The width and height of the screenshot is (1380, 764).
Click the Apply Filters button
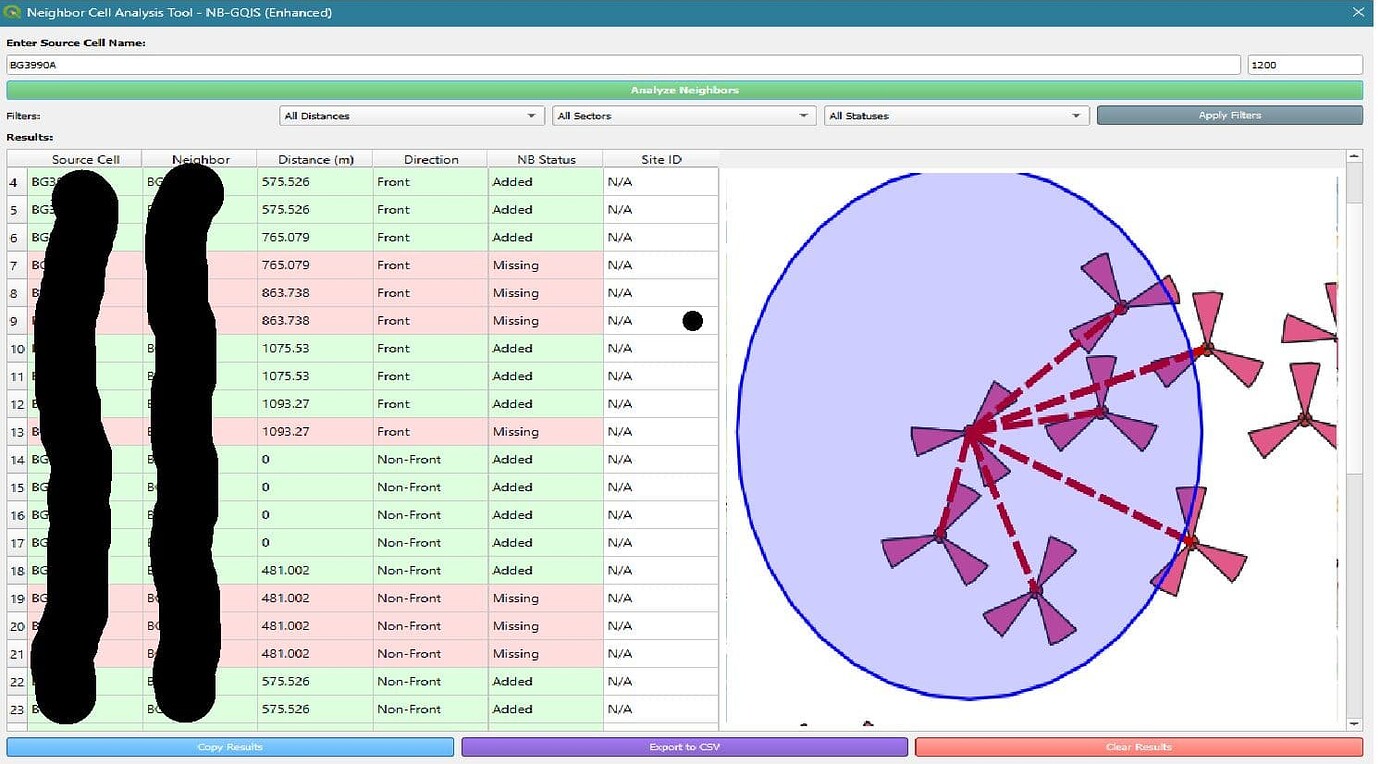tap(1229, 116)
